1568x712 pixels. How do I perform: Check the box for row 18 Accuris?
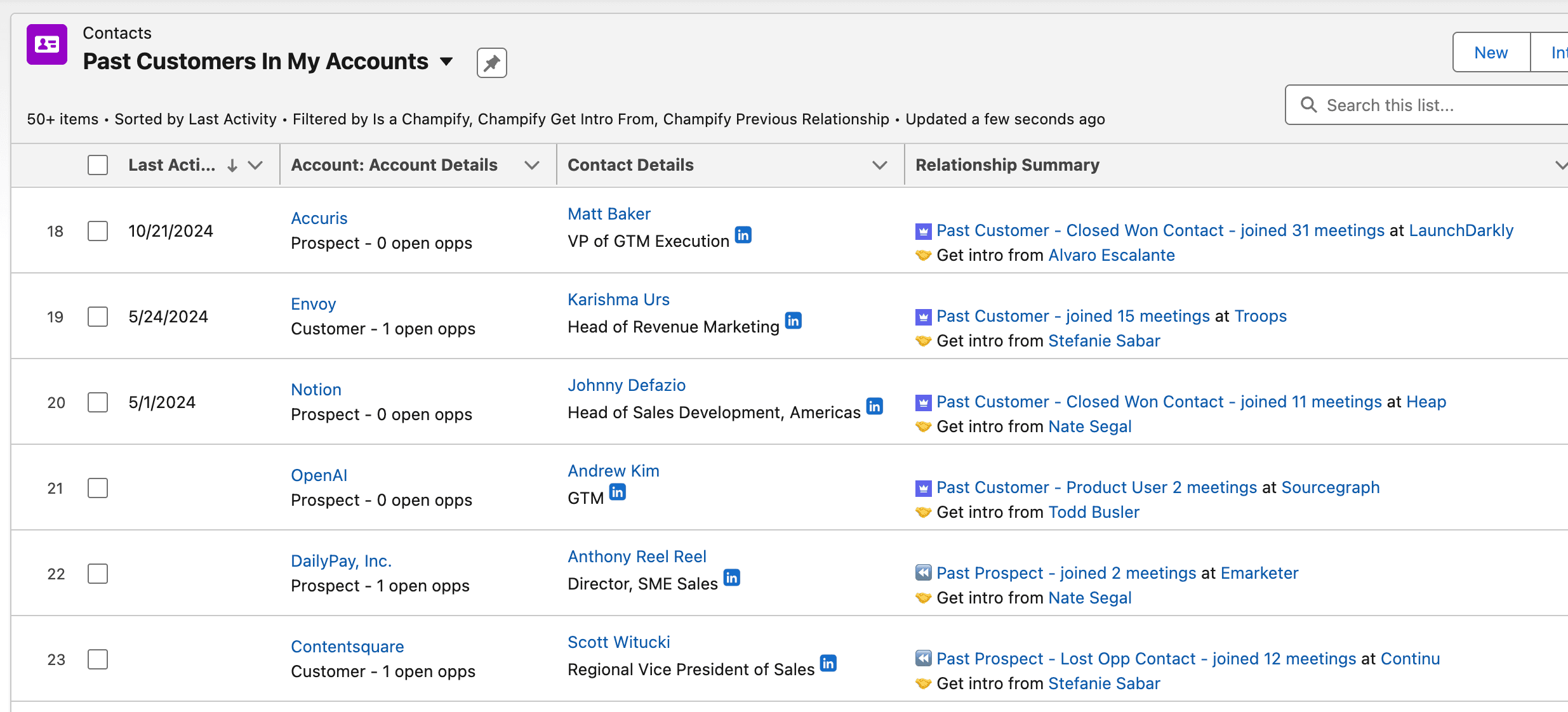pyautogui.click(x=98, y=231)
